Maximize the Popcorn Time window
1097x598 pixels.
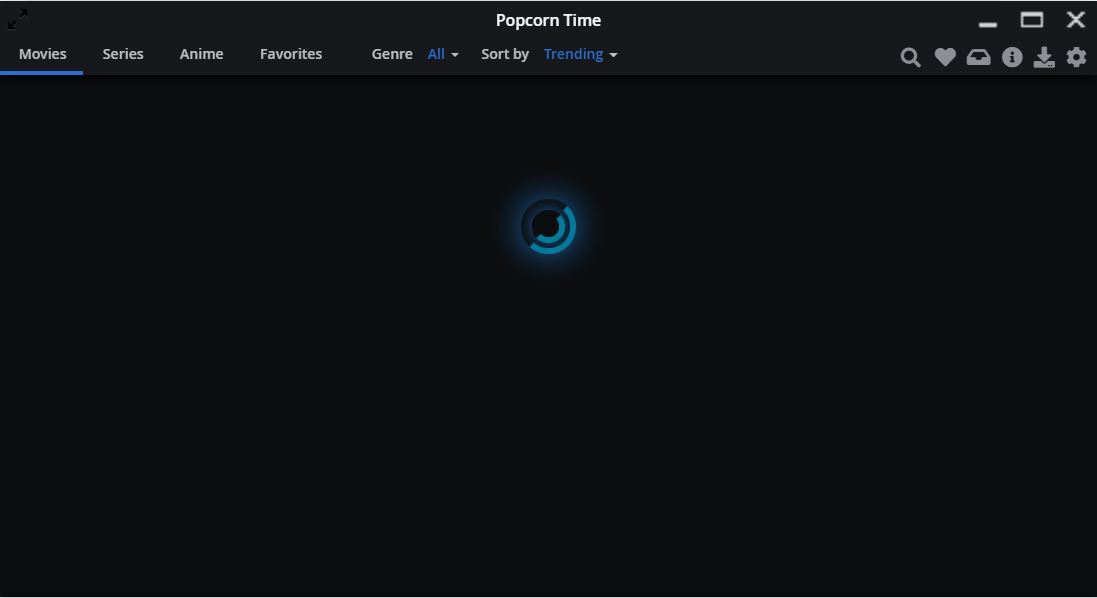(1031, 19)
